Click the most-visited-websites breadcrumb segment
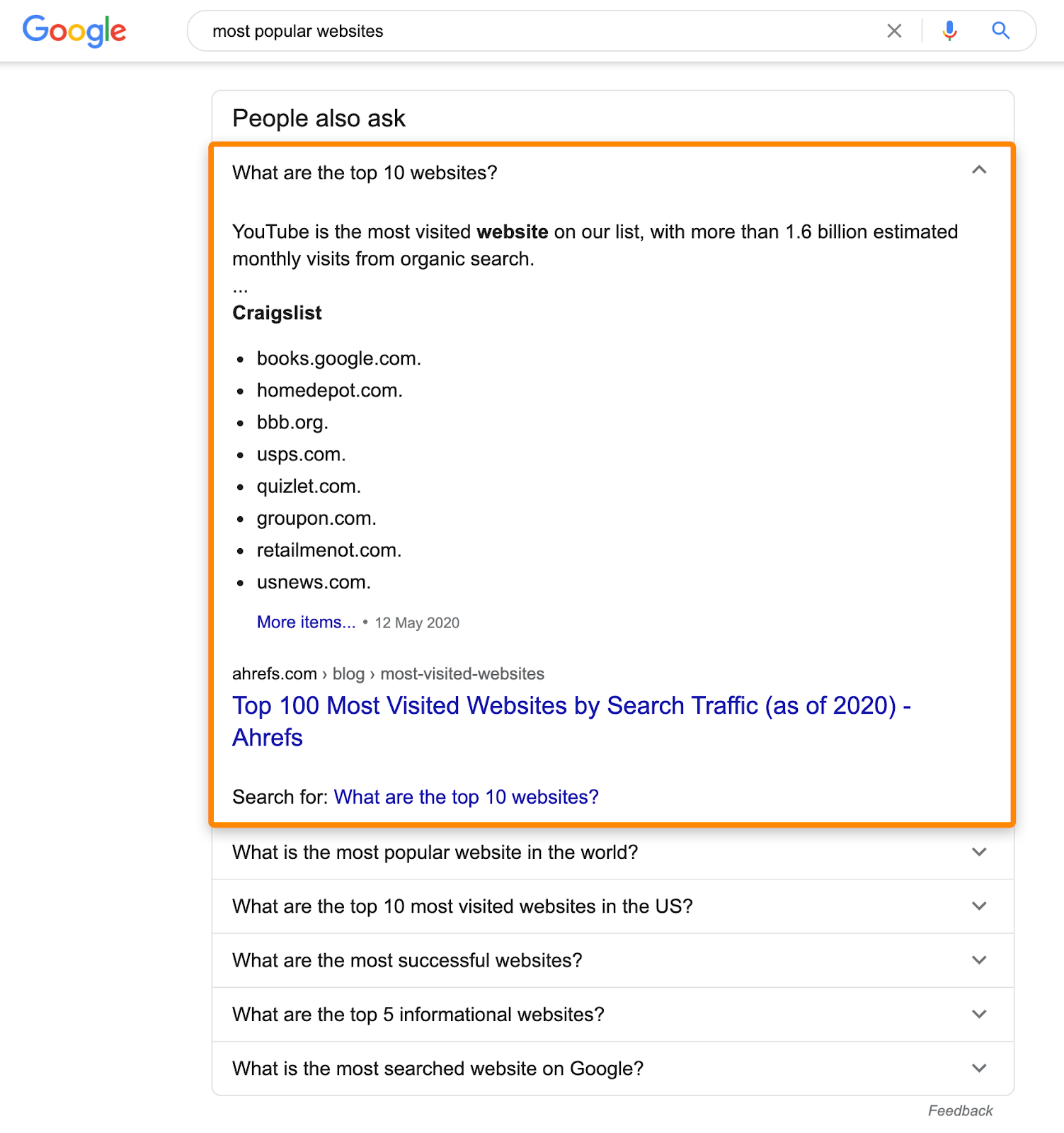Screen dimensions: 1064x1133 click(x=462, y=673)
